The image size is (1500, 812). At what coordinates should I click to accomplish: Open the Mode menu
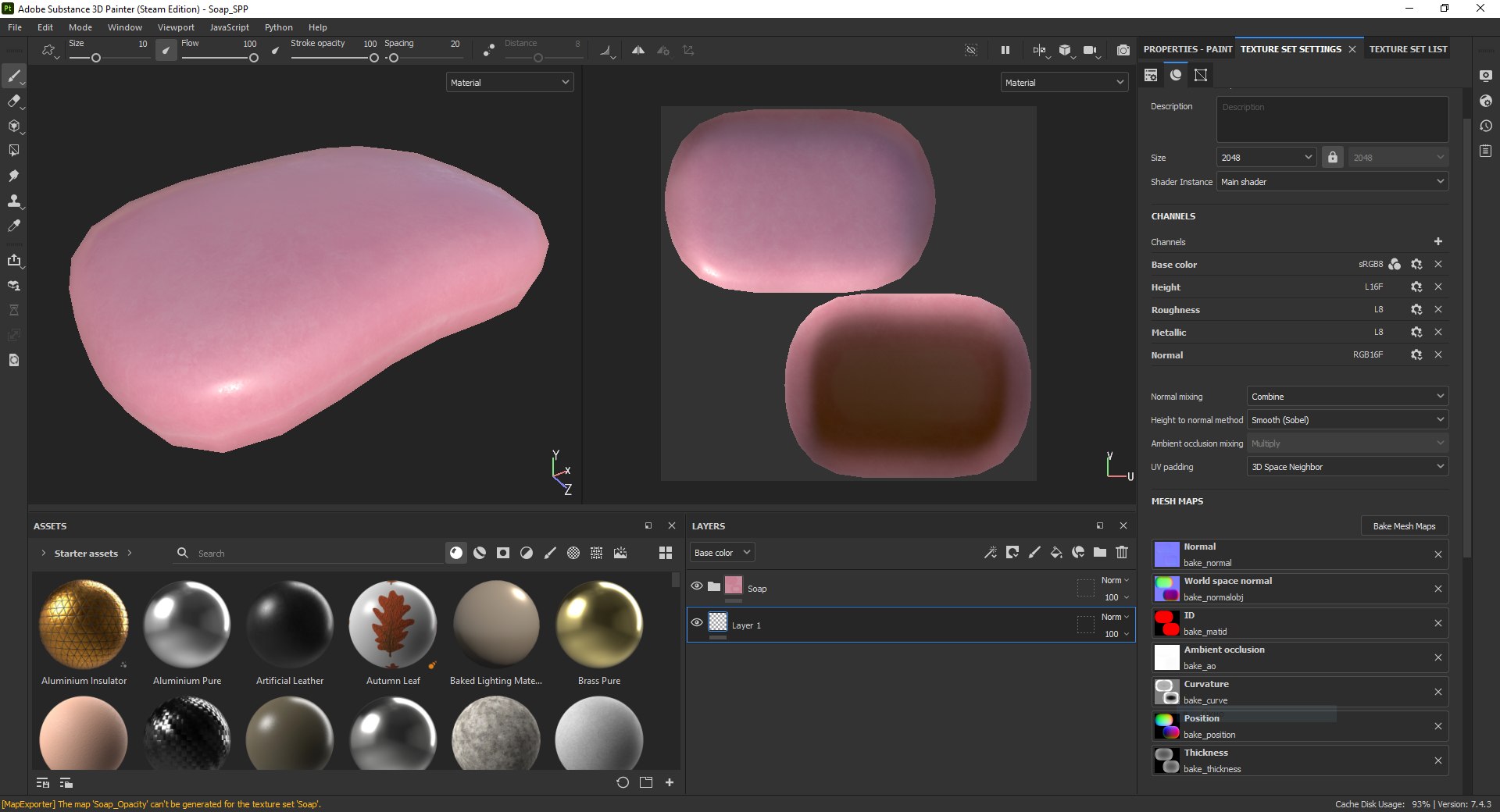(80, 27)
